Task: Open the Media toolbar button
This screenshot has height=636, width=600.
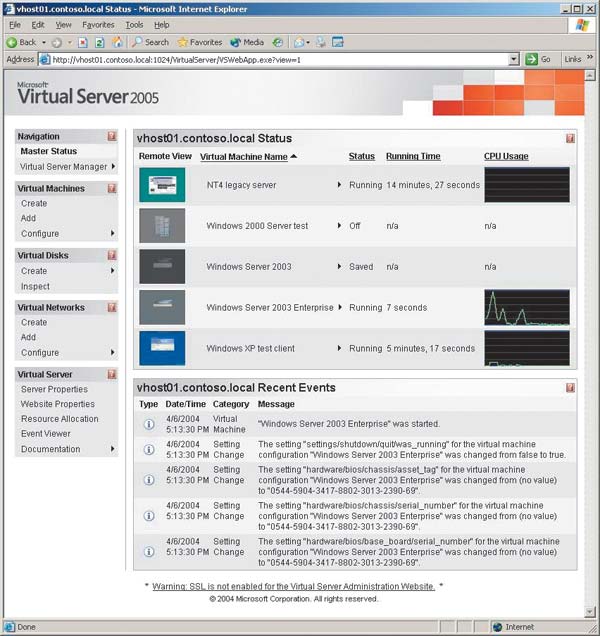Action: point(247,42)
